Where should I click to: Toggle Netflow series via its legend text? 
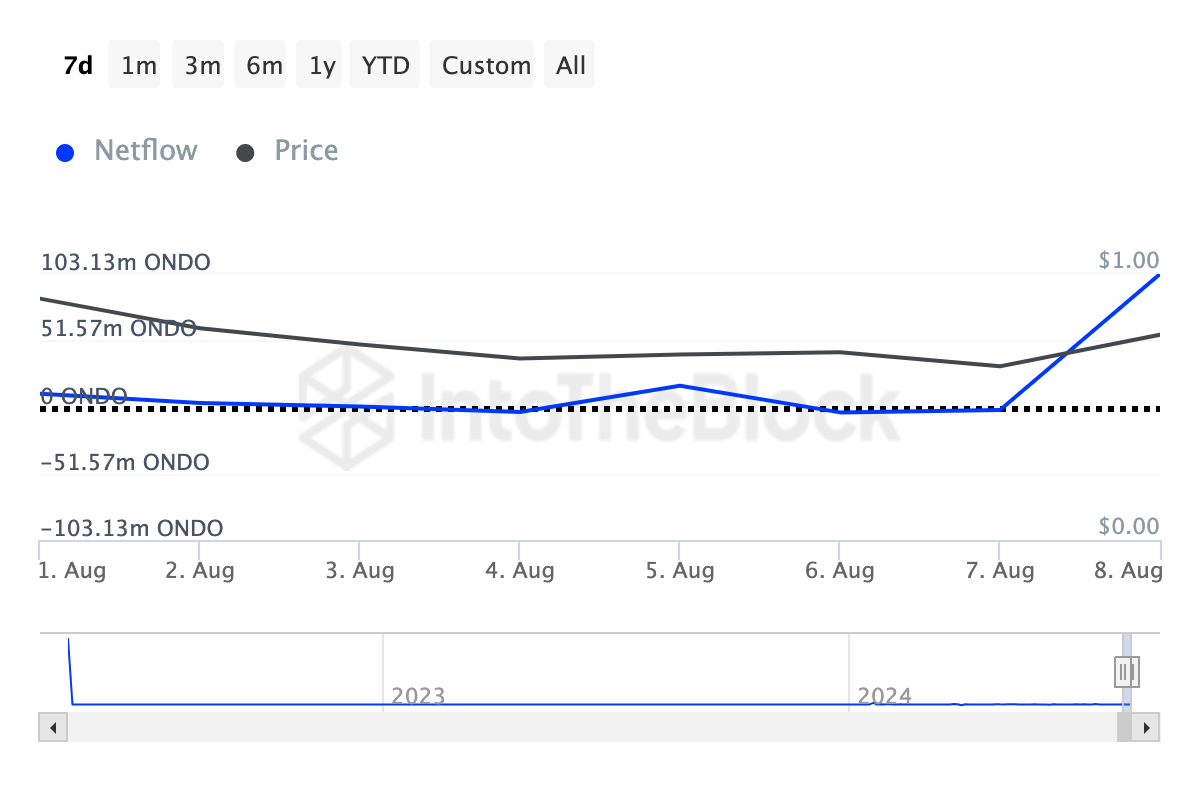click(145, 151)
